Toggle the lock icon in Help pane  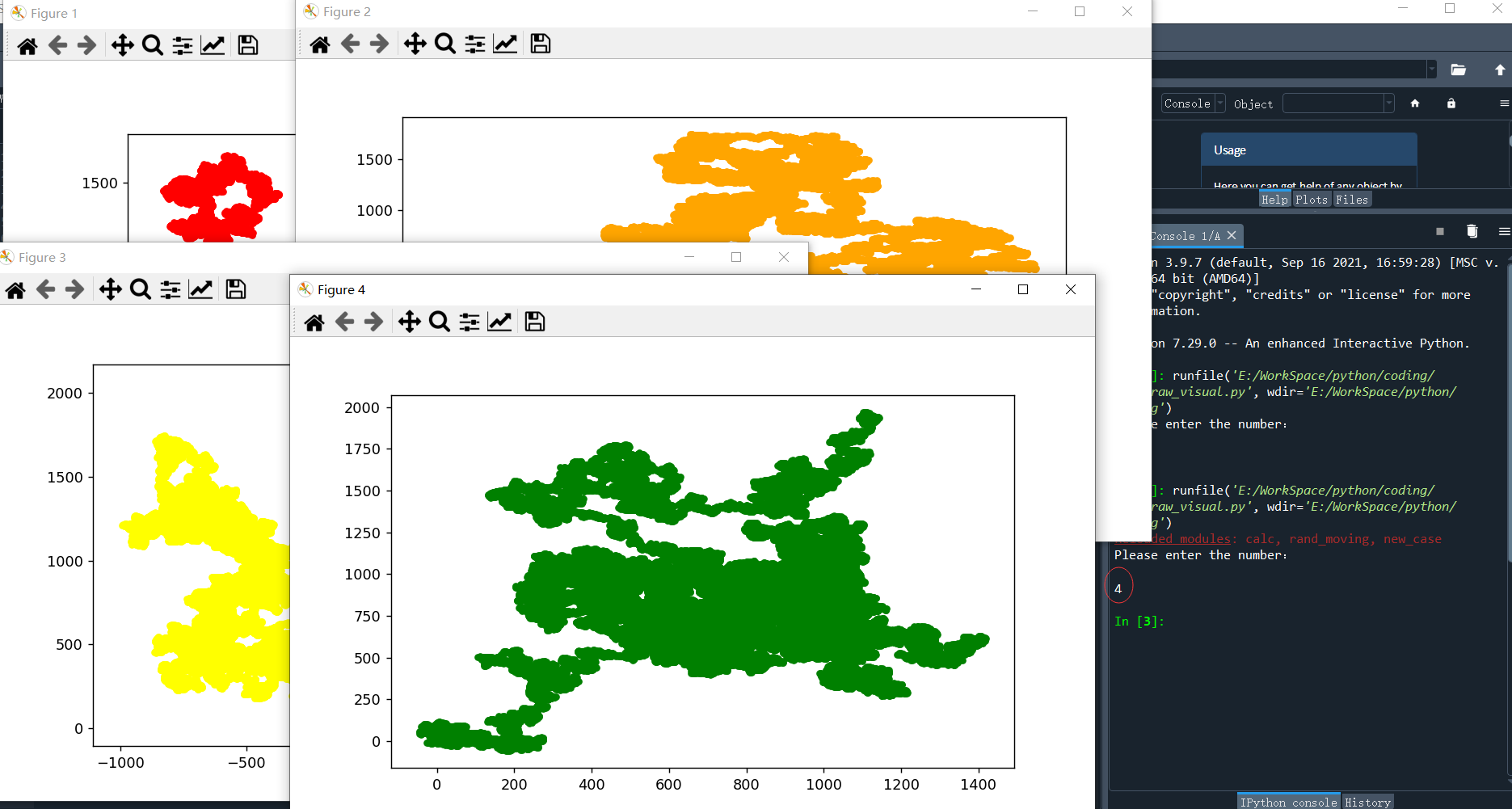[x=1451, y=103]
